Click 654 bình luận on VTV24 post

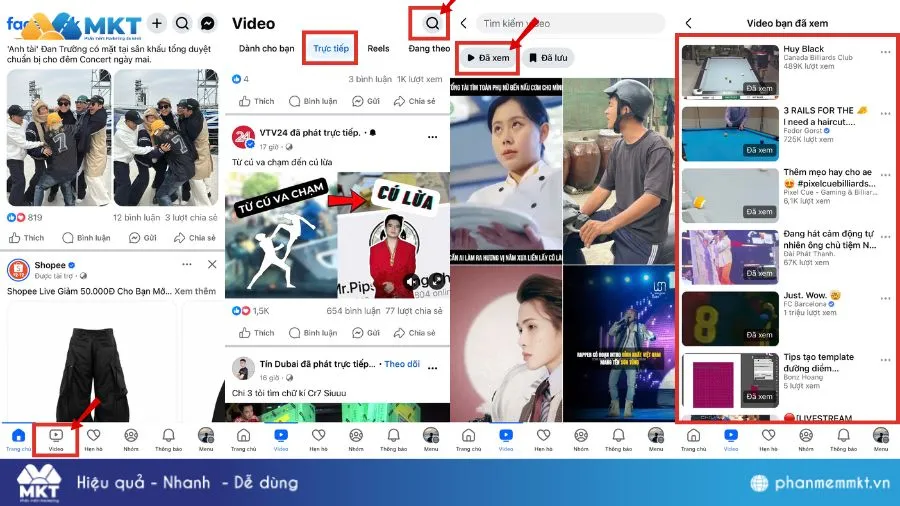tap(353, 310)
